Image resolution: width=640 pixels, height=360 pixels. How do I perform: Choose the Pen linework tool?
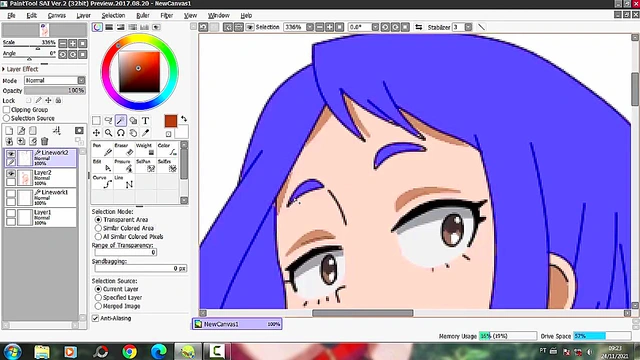point(102,149)
